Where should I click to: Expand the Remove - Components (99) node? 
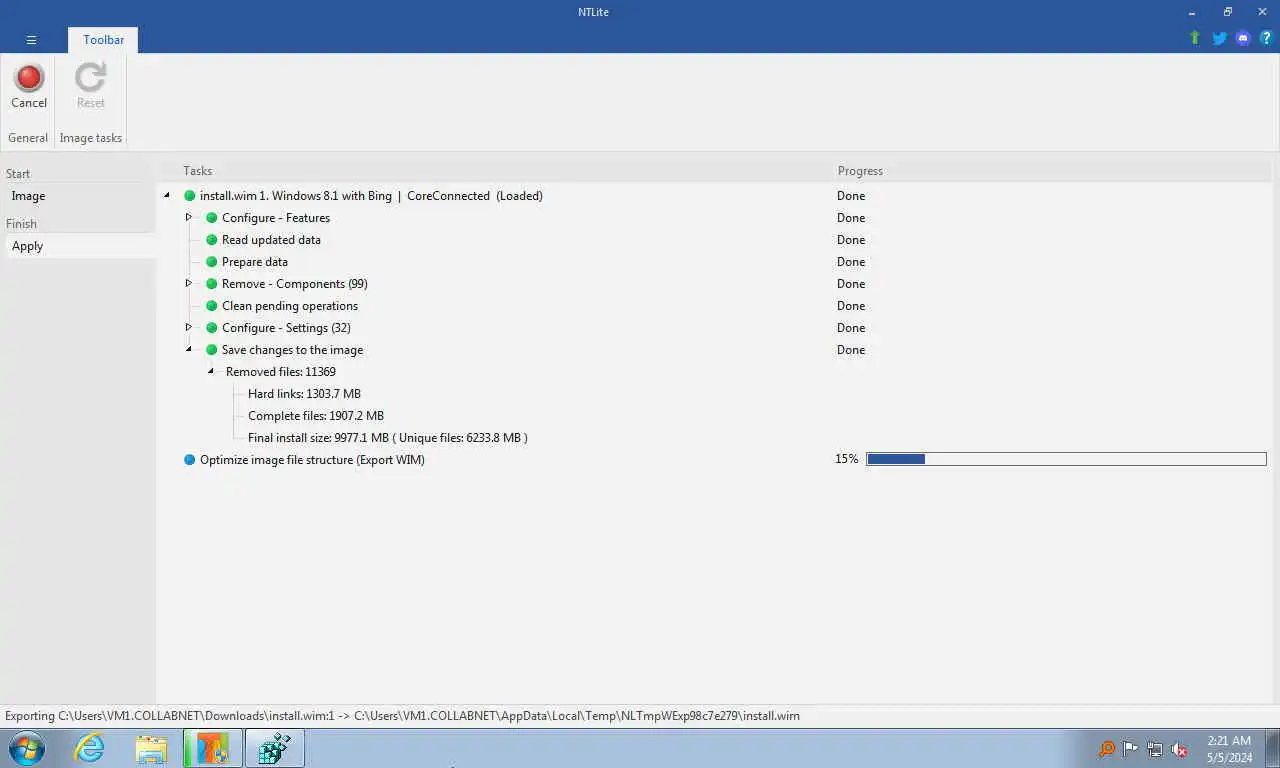[188, 283]
